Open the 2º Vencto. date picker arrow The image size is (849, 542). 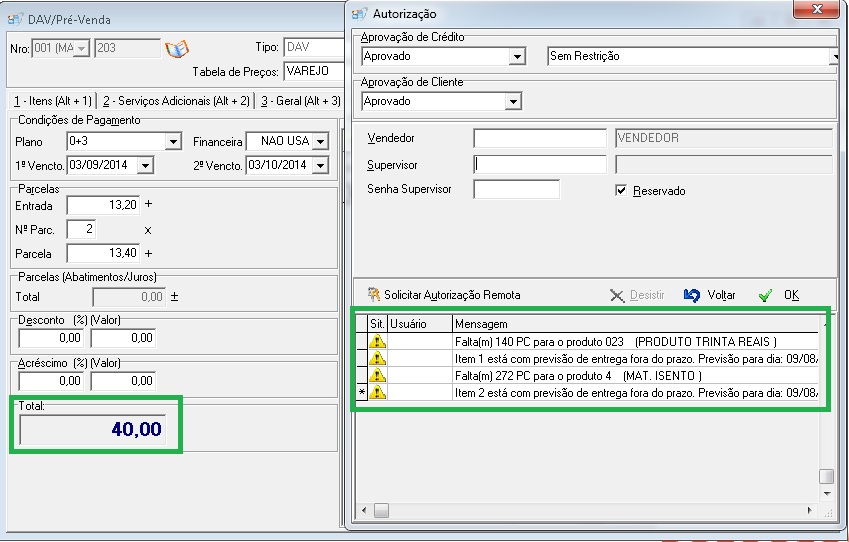(x=321, y=166)
